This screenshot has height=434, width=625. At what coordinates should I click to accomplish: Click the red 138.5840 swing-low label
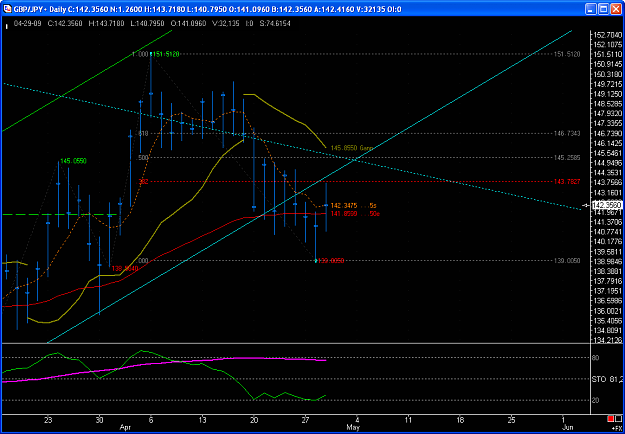pyautogui.click(x=125, y=269)
